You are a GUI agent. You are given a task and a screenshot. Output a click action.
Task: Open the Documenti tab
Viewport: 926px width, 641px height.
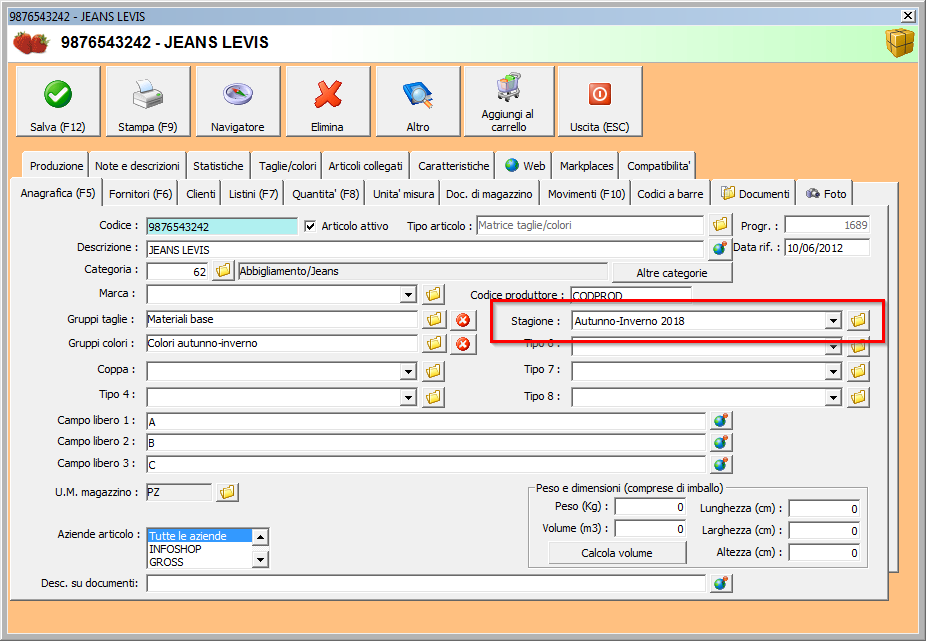click(755, 194)
